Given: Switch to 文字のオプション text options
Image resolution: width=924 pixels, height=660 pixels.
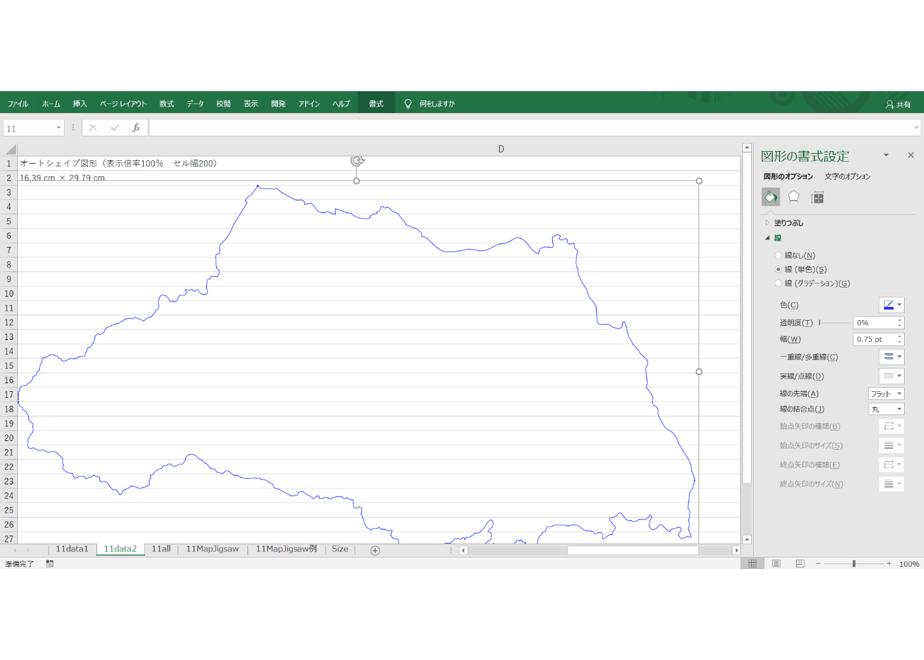Looking at the screenshot, I should (847, 176).
